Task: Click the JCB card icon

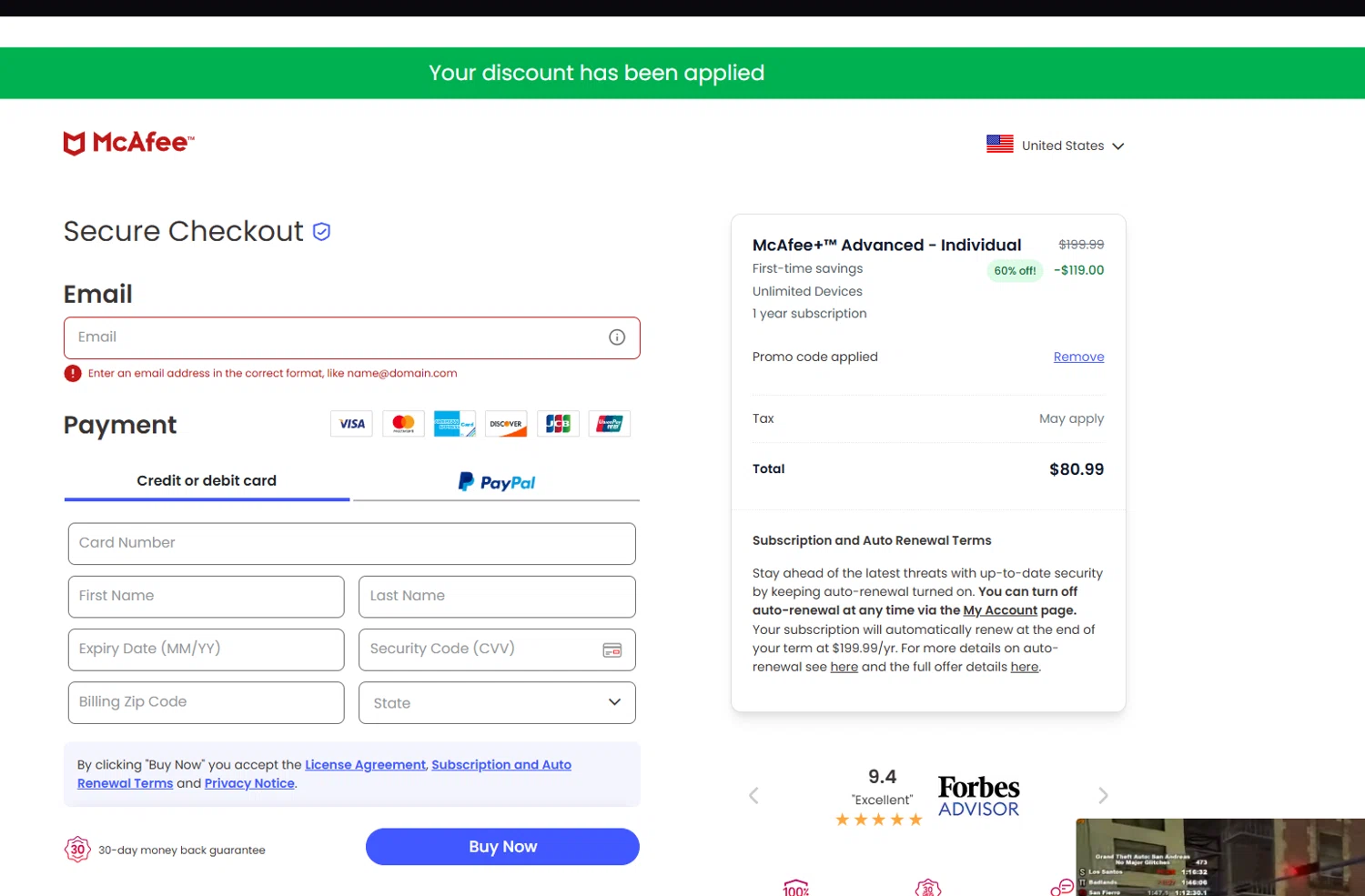Action: pyautogui.click(x=558, y=424)
